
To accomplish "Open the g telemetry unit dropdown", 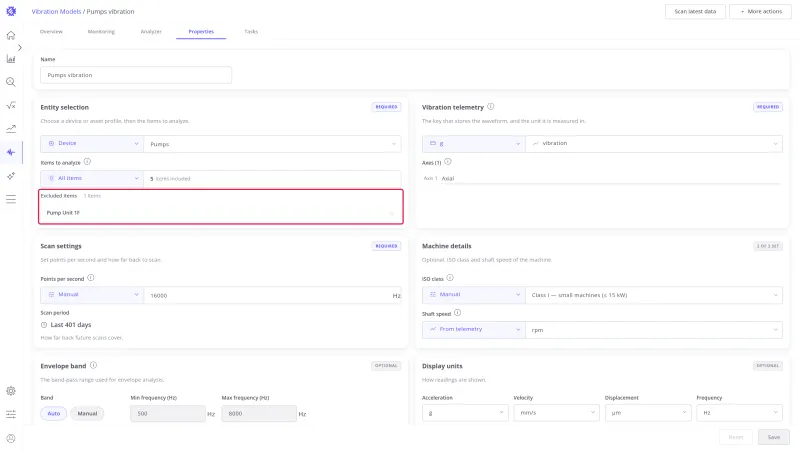I will (473, 143).
